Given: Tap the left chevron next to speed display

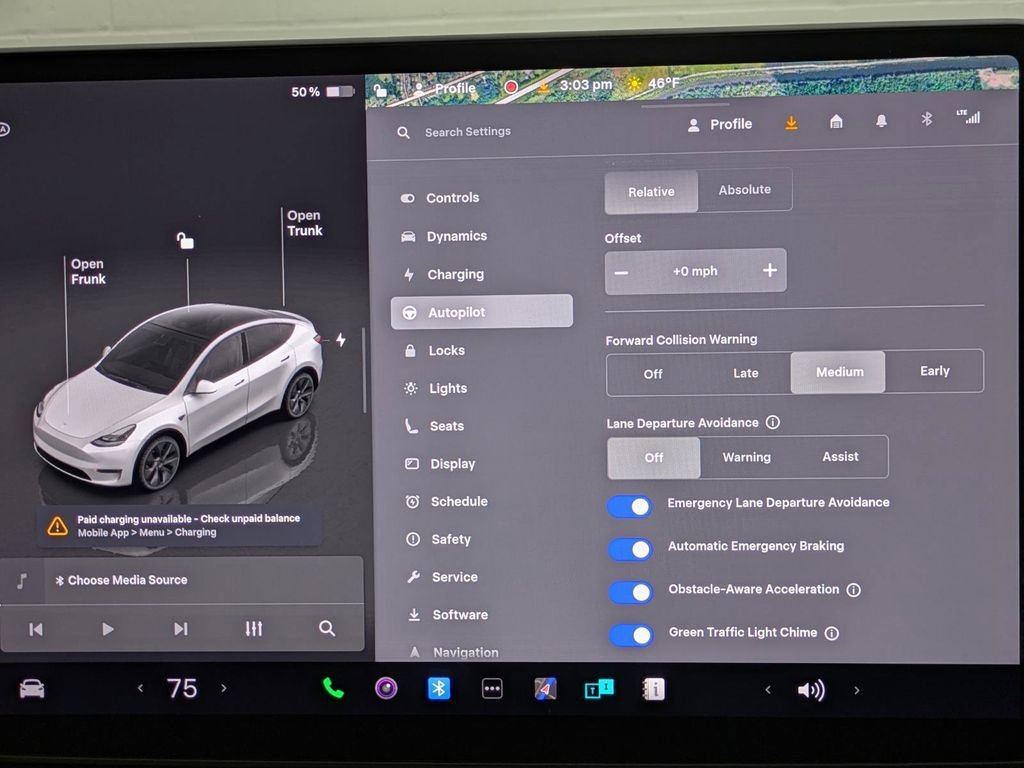Looking at the screenshot, I should tap(140, 689).
